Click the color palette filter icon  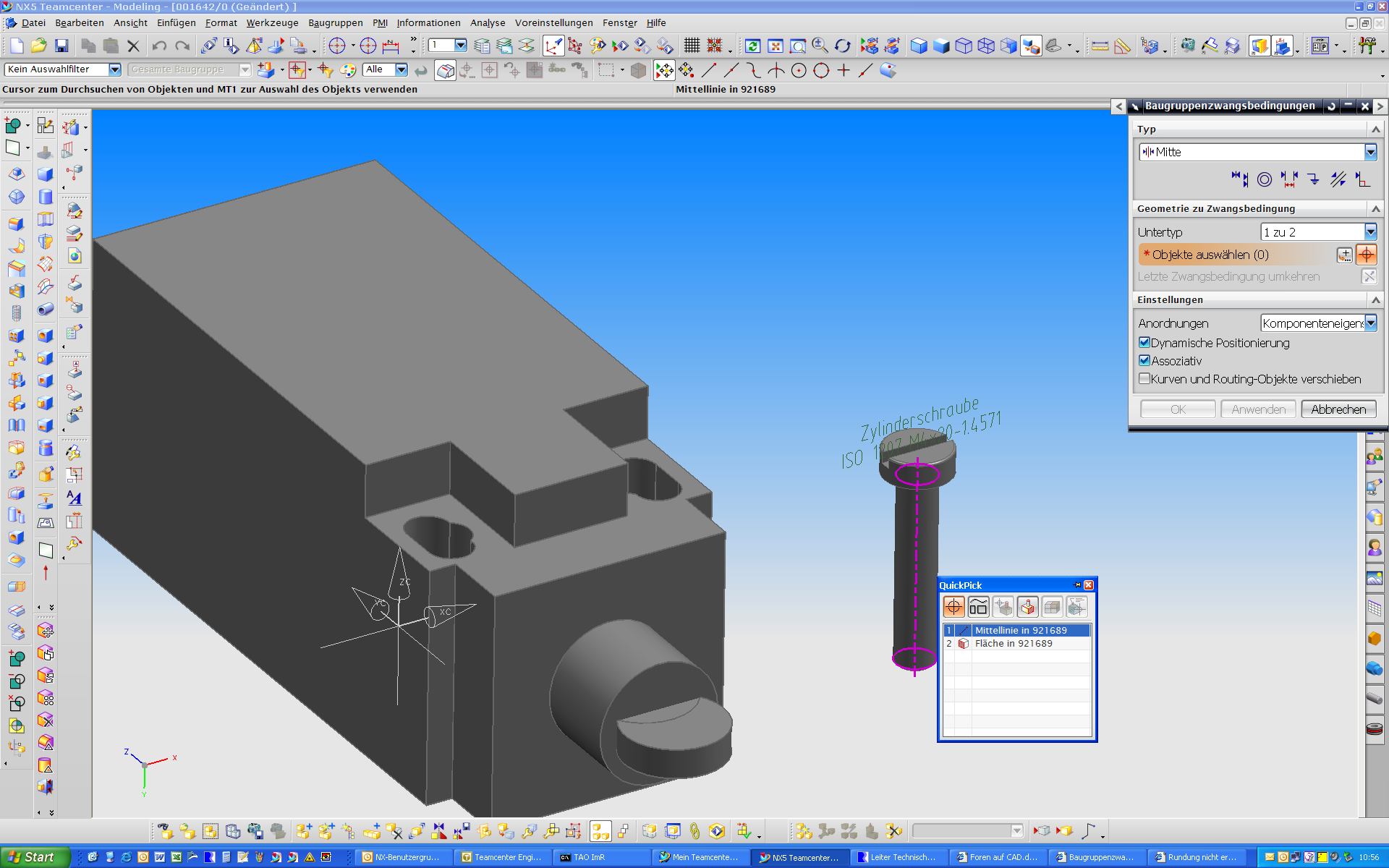348,70
